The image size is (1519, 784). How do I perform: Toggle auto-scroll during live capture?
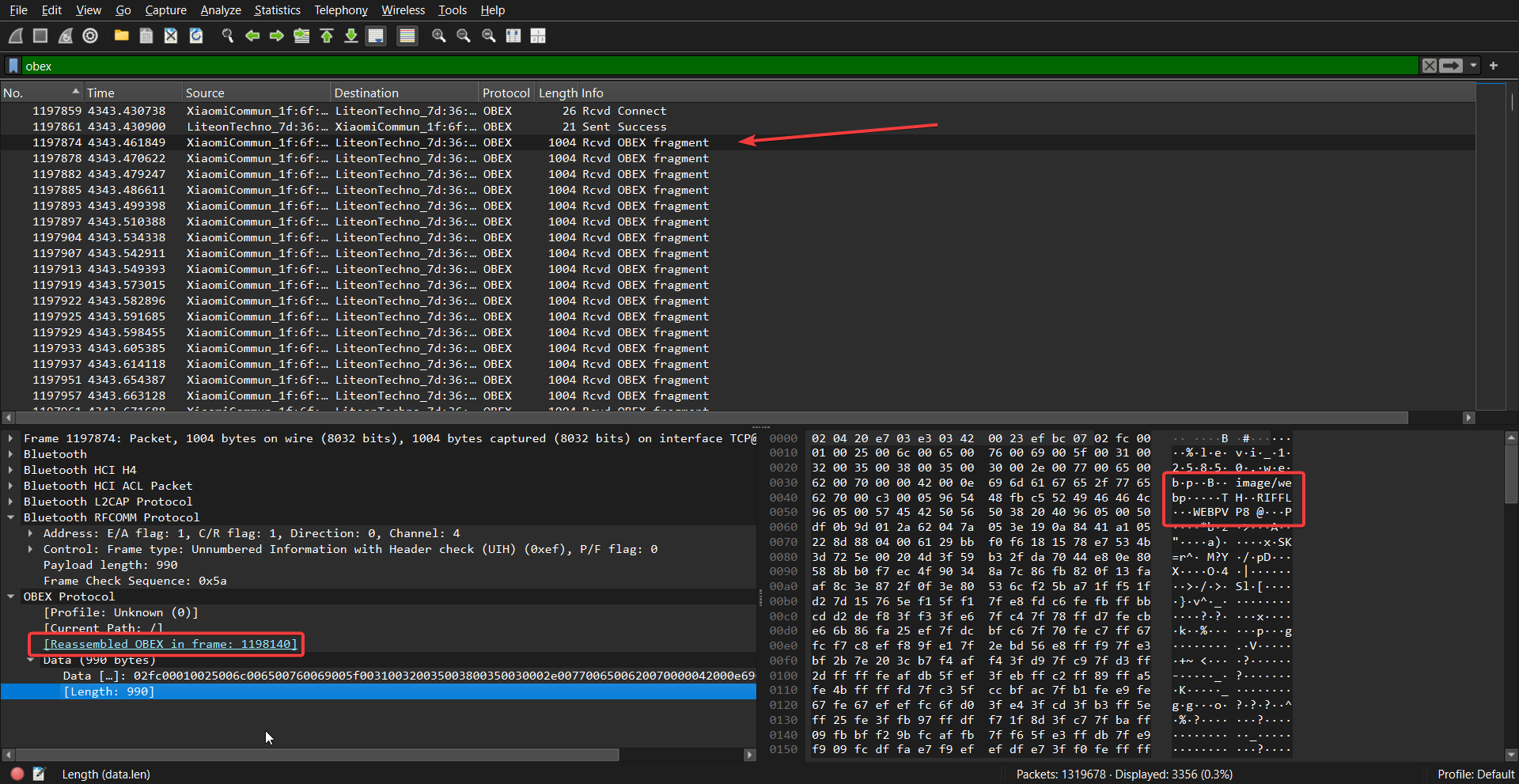tap(376, 36)
